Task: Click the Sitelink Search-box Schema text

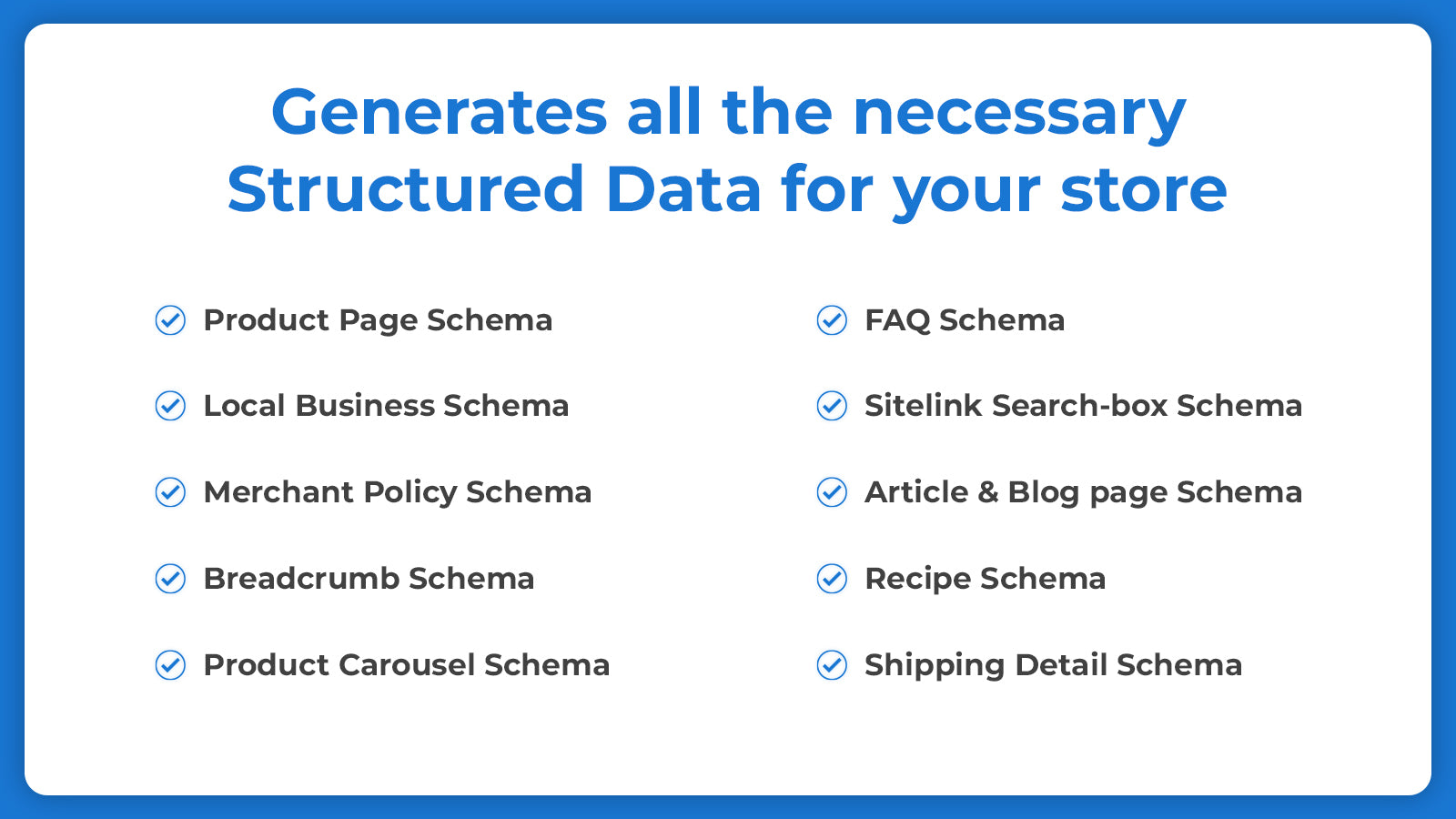Action: click(x=1083, y=406)
